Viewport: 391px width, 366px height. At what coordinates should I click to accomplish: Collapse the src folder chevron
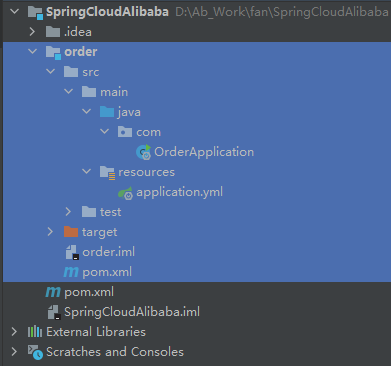click(51, 72)
